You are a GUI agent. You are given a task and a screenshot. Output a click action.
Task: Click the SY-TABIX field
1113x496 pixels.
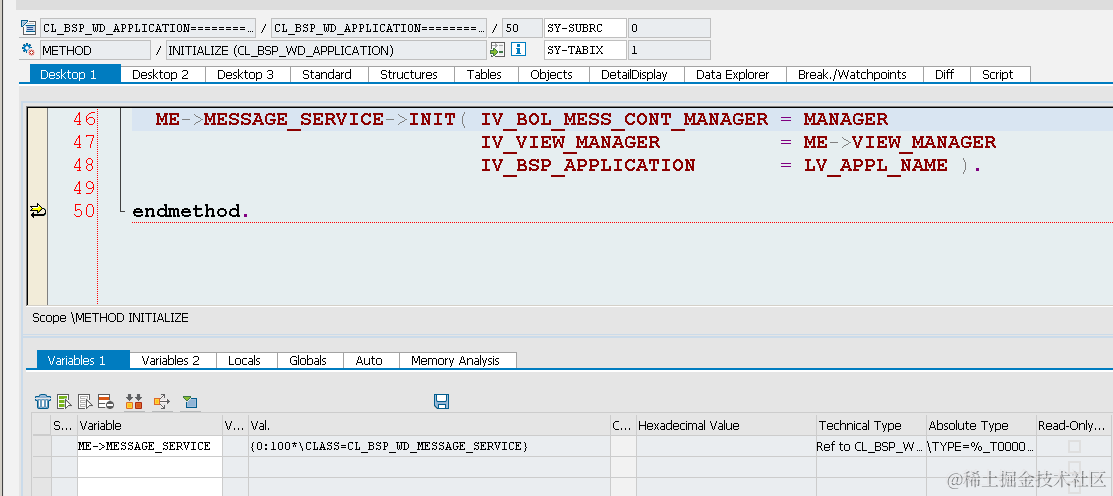tap(585, 50)
